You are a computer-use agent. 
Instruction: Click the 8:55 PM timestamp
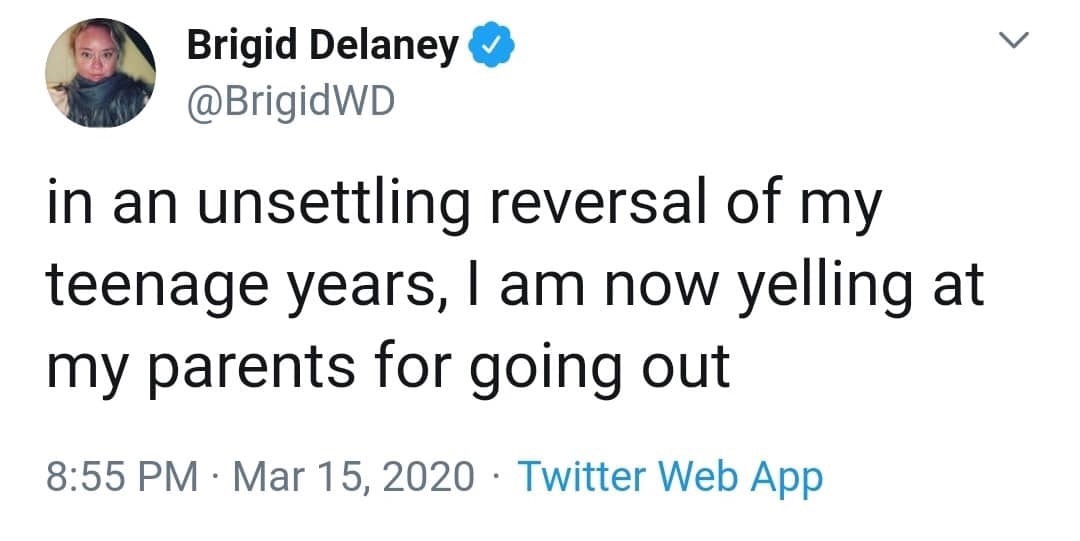pyautogui.click(x=123, y=476)
